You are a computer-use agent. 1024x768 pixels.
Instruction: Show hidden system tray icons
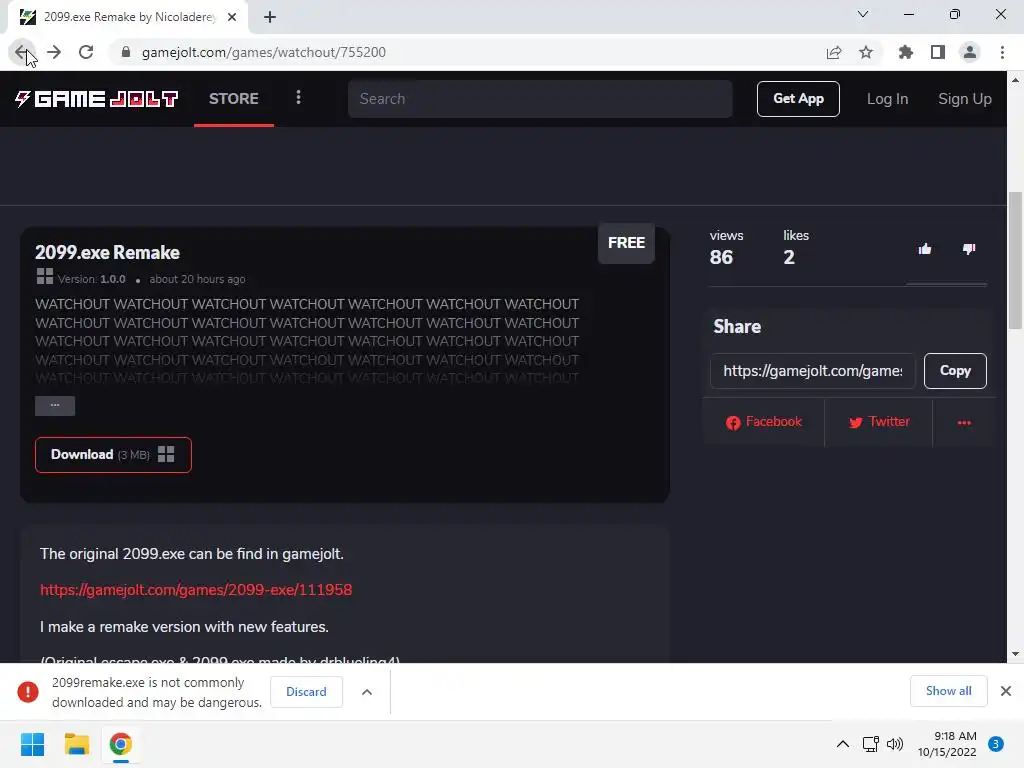(843, 744)
